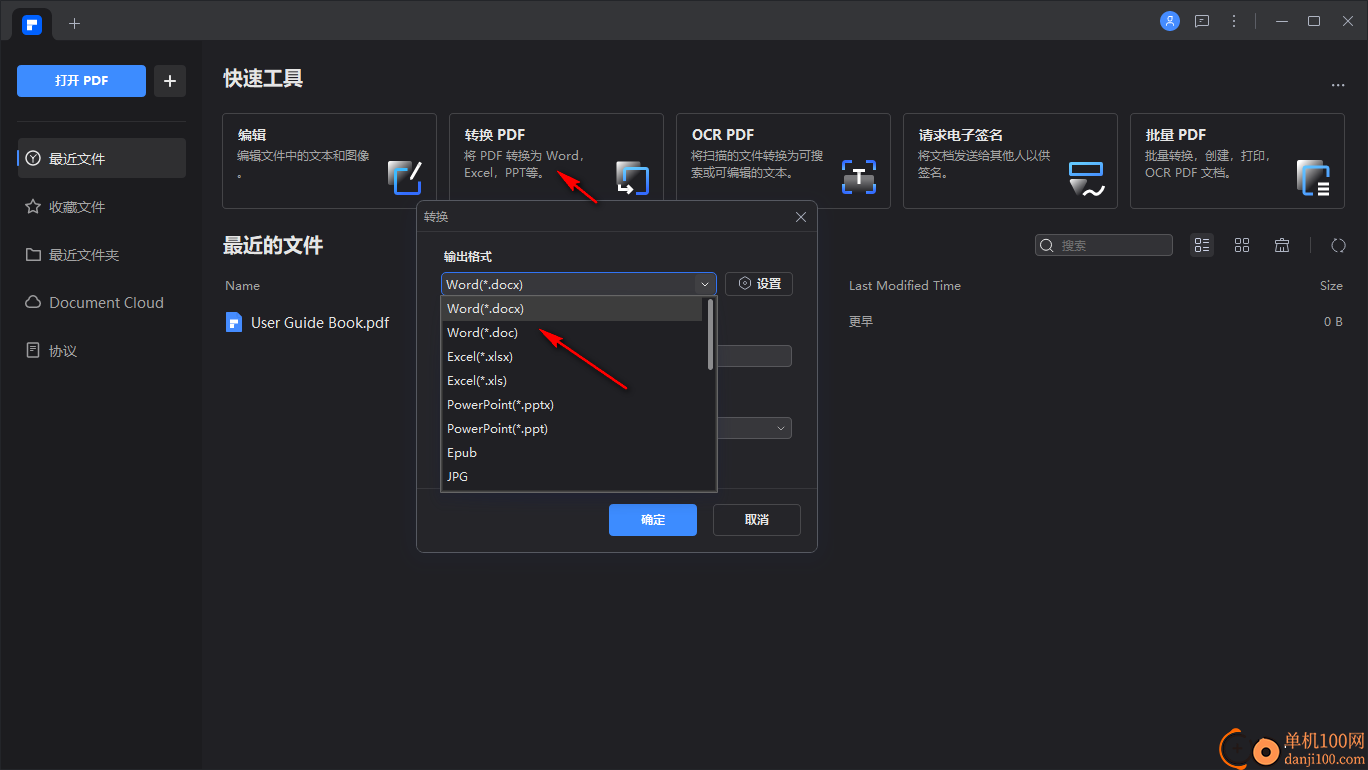Select Recent Files in sidebar
This screenshot has width=1368, height=770.
coord(102,158)
